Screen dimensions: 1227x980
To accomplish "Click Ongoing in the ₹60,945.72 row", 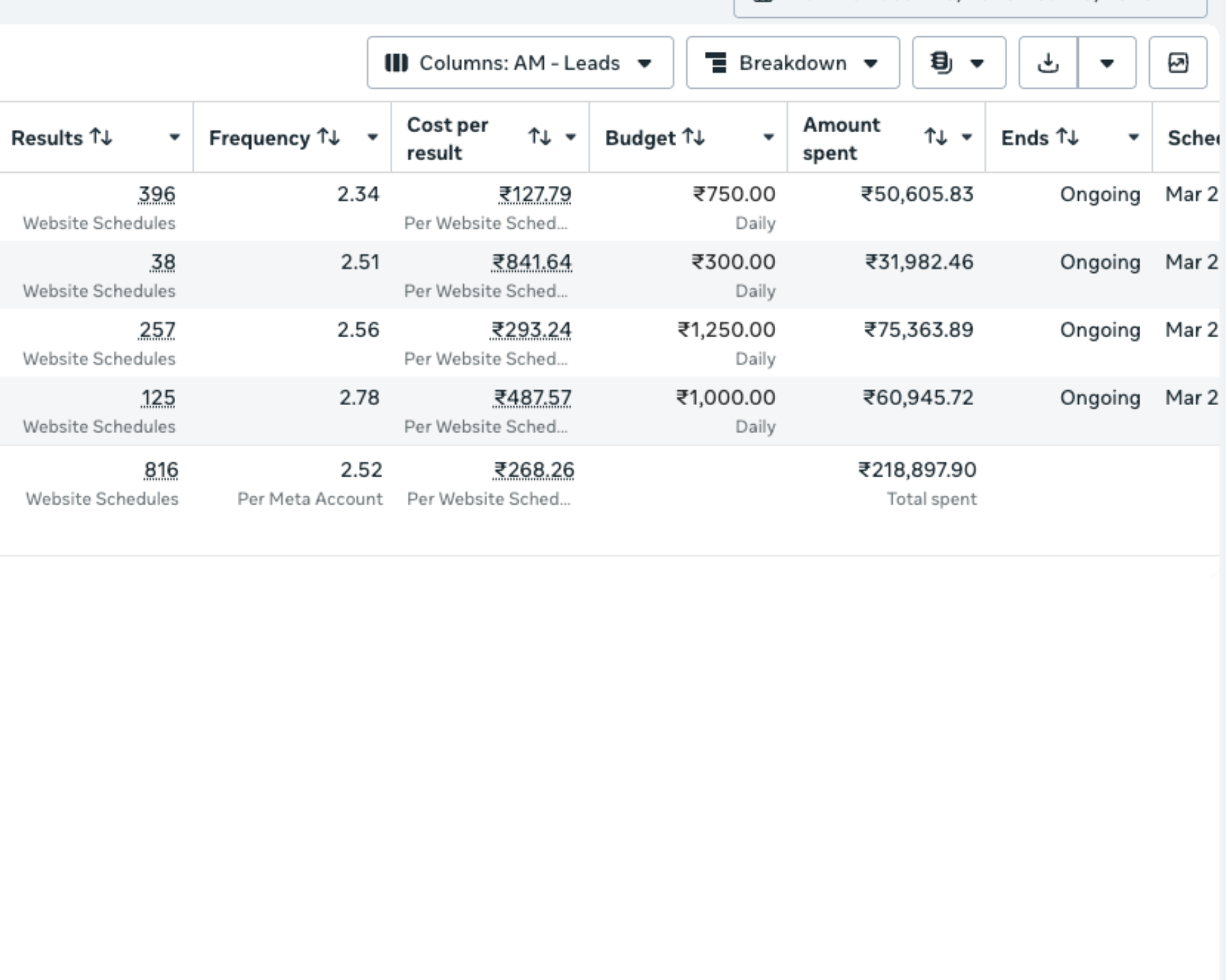I will (x=1100, y=397).
